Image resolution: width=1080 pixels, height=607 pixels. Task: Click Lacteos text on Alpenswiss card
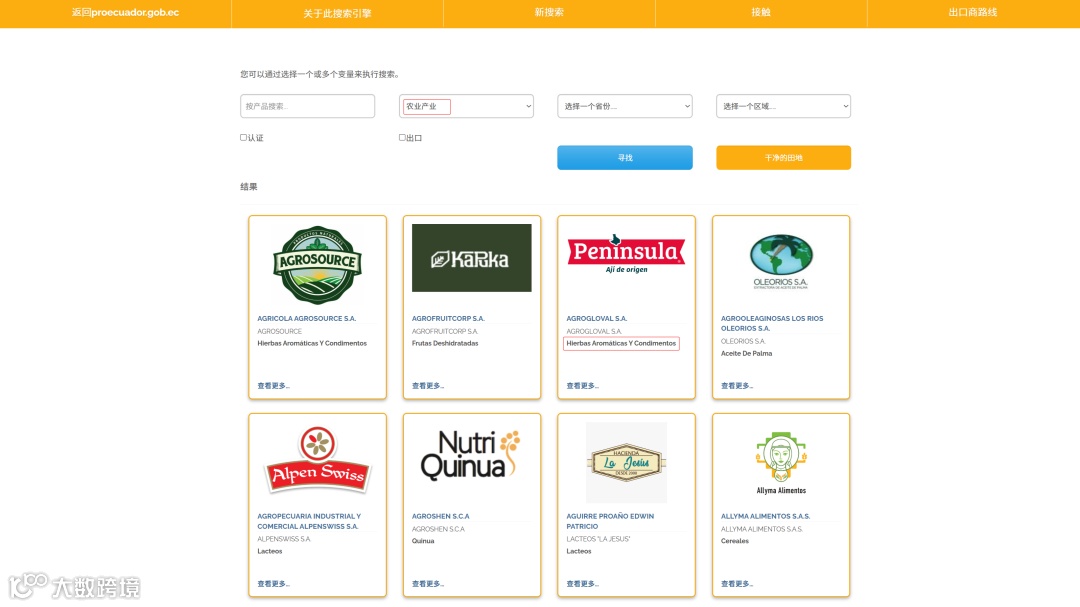pyautogui.click(x=269, y=551)
